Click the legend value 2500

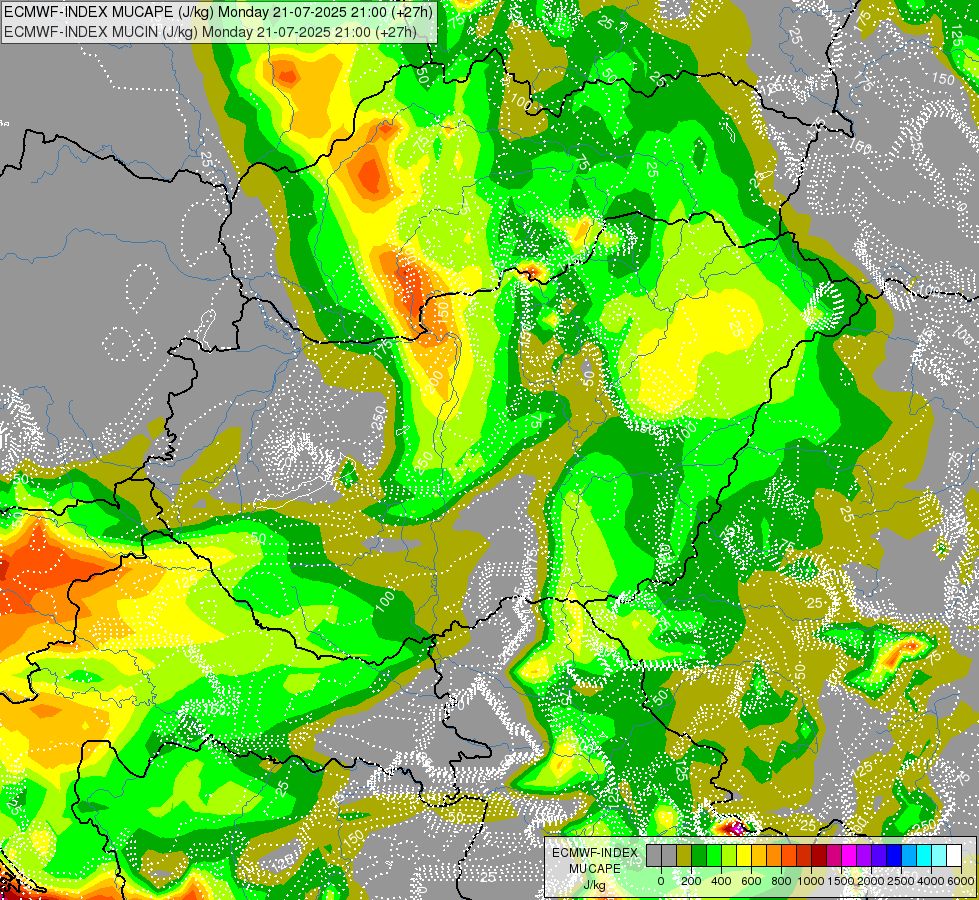(901, 881)
